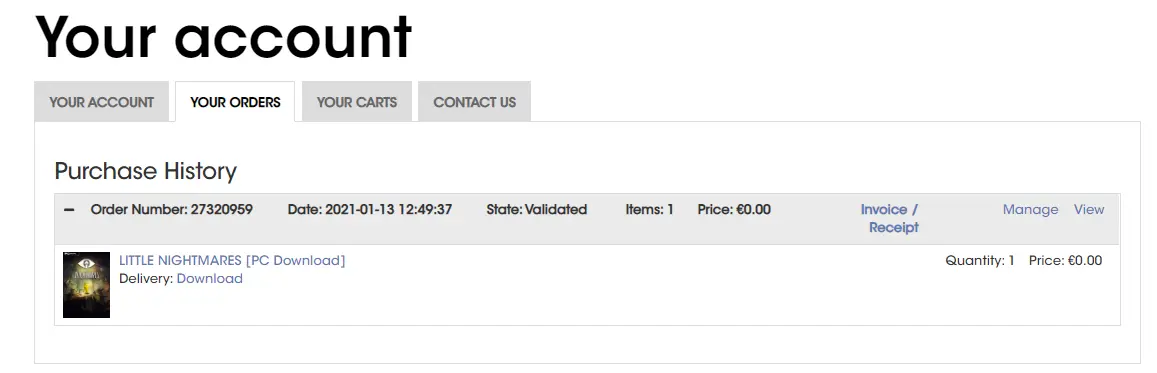This screenshot has width=1157, height=373.
Task: Click the State: Validated label
Action: [536, 209]
